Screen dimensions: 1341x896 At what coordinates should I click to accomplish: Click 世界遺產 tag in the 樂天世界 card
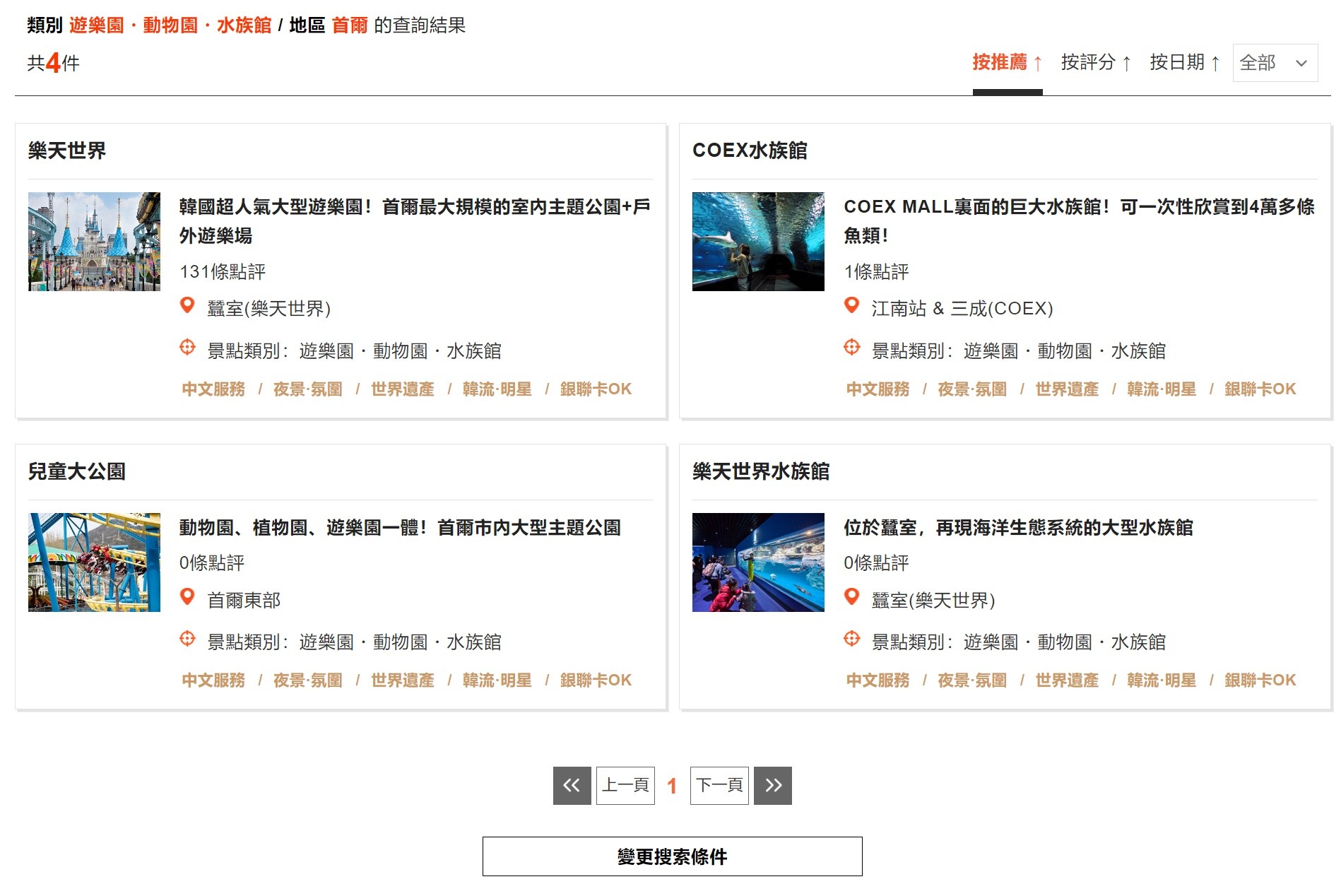tap(403, 389)
